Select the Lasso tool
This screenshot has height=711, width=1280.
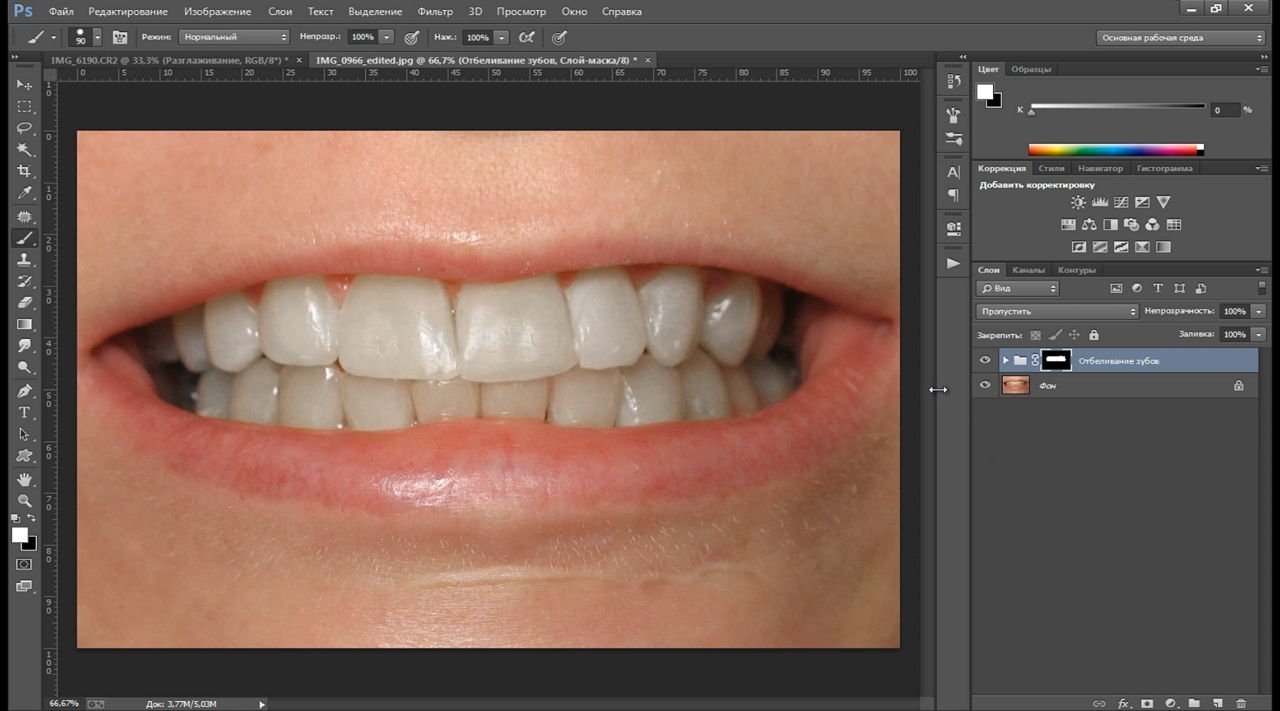25,128
